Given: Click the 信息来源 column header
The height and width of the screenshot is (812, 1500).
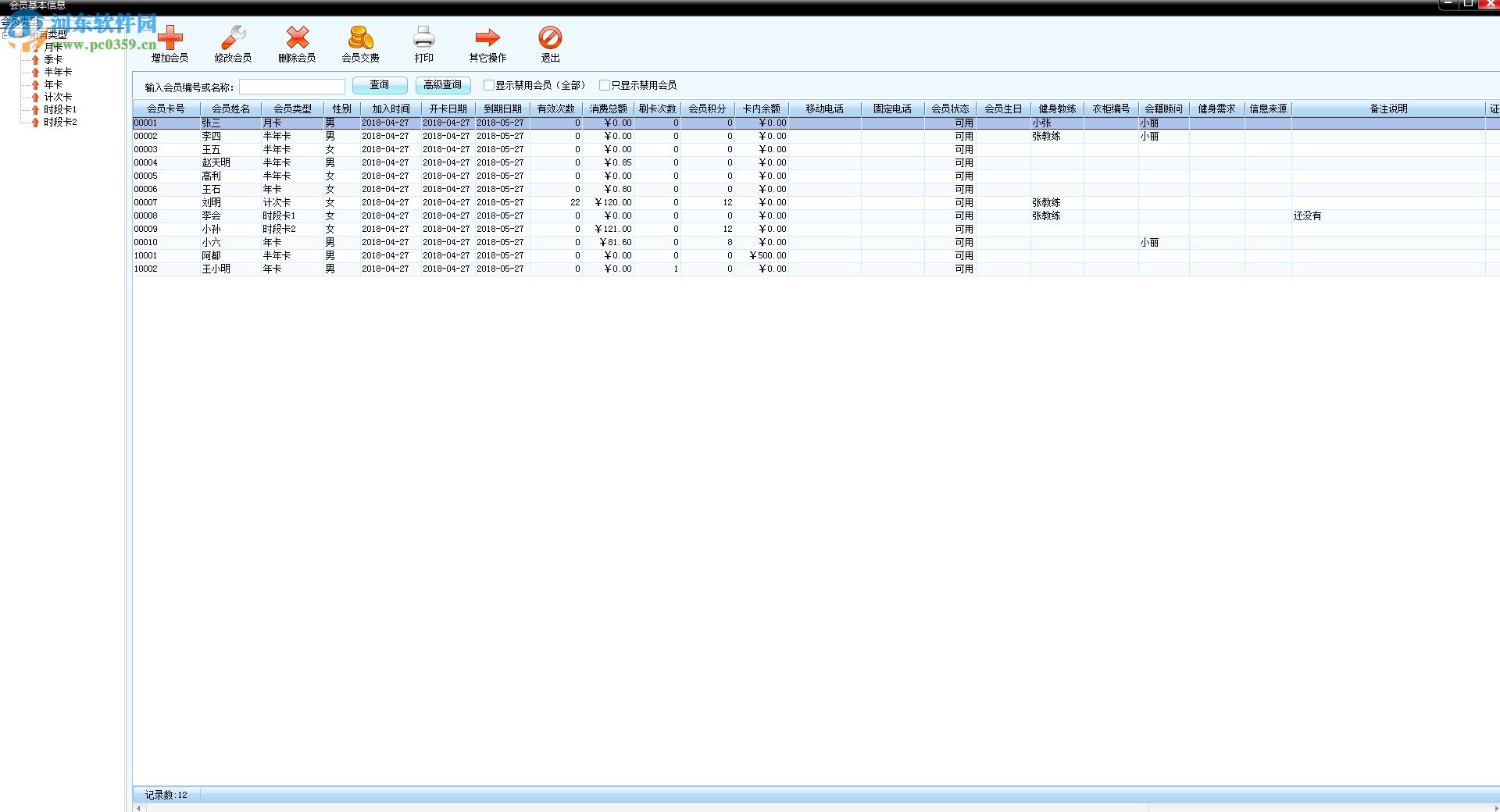Looking at the screenshot, I should coord(1268,109).
